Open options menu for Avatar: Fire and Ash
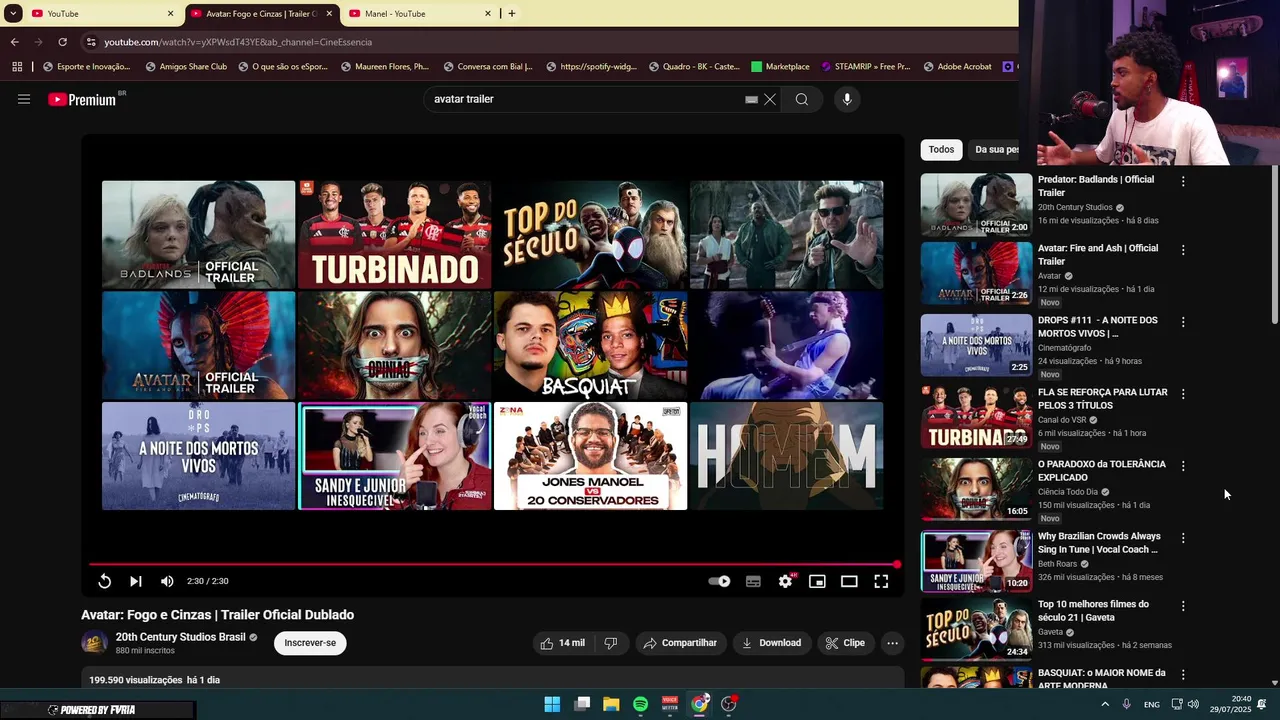1280x720 pixels. click(x=1183, y=250)
